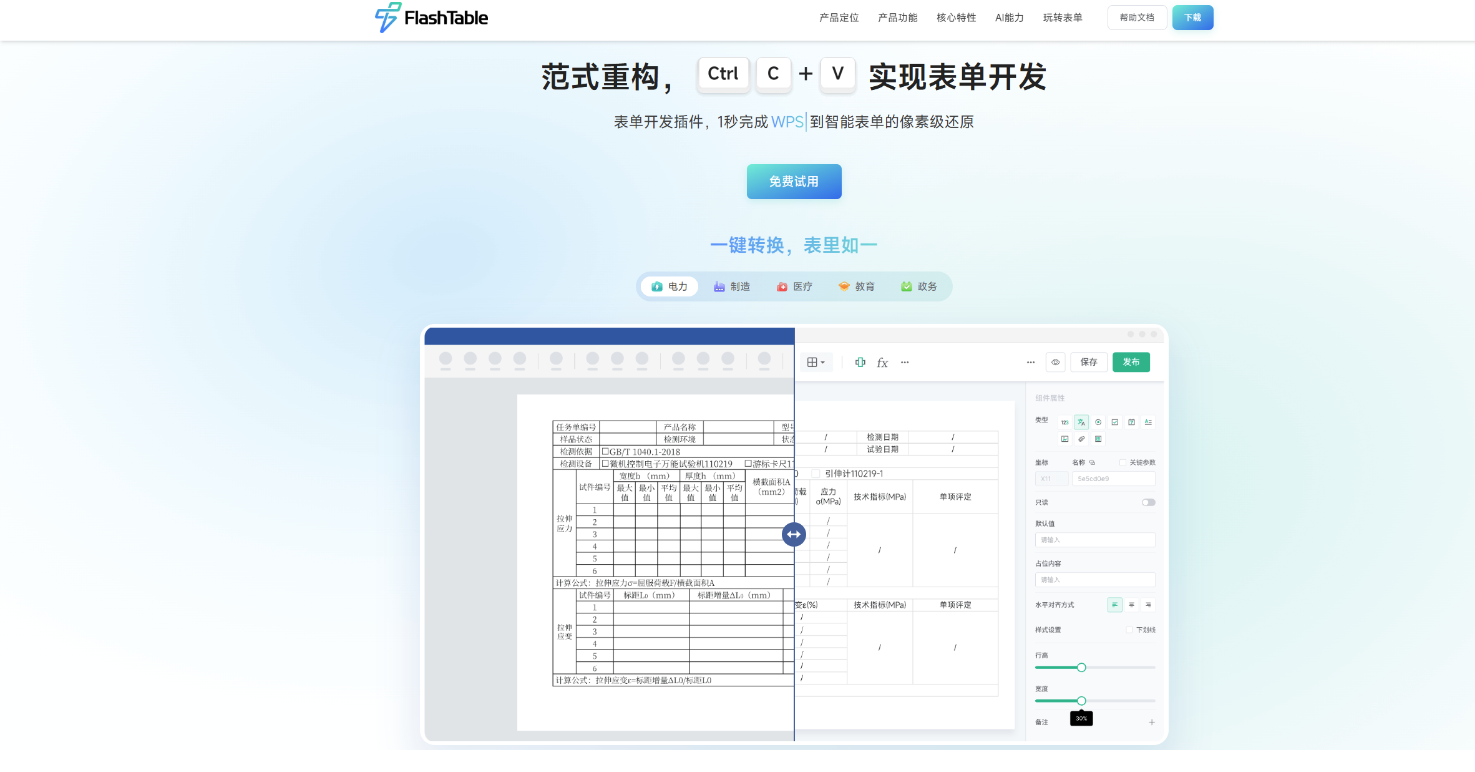This screenshot has width=1475, height=772.
Task: Choose the last component type icon in second row
Action: pos(1098,439)
